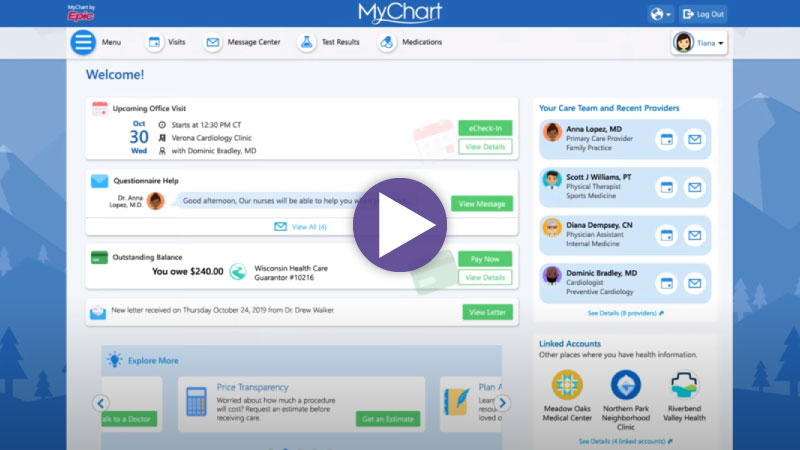Click the Talk to a Doctor button

click(129, 419)
